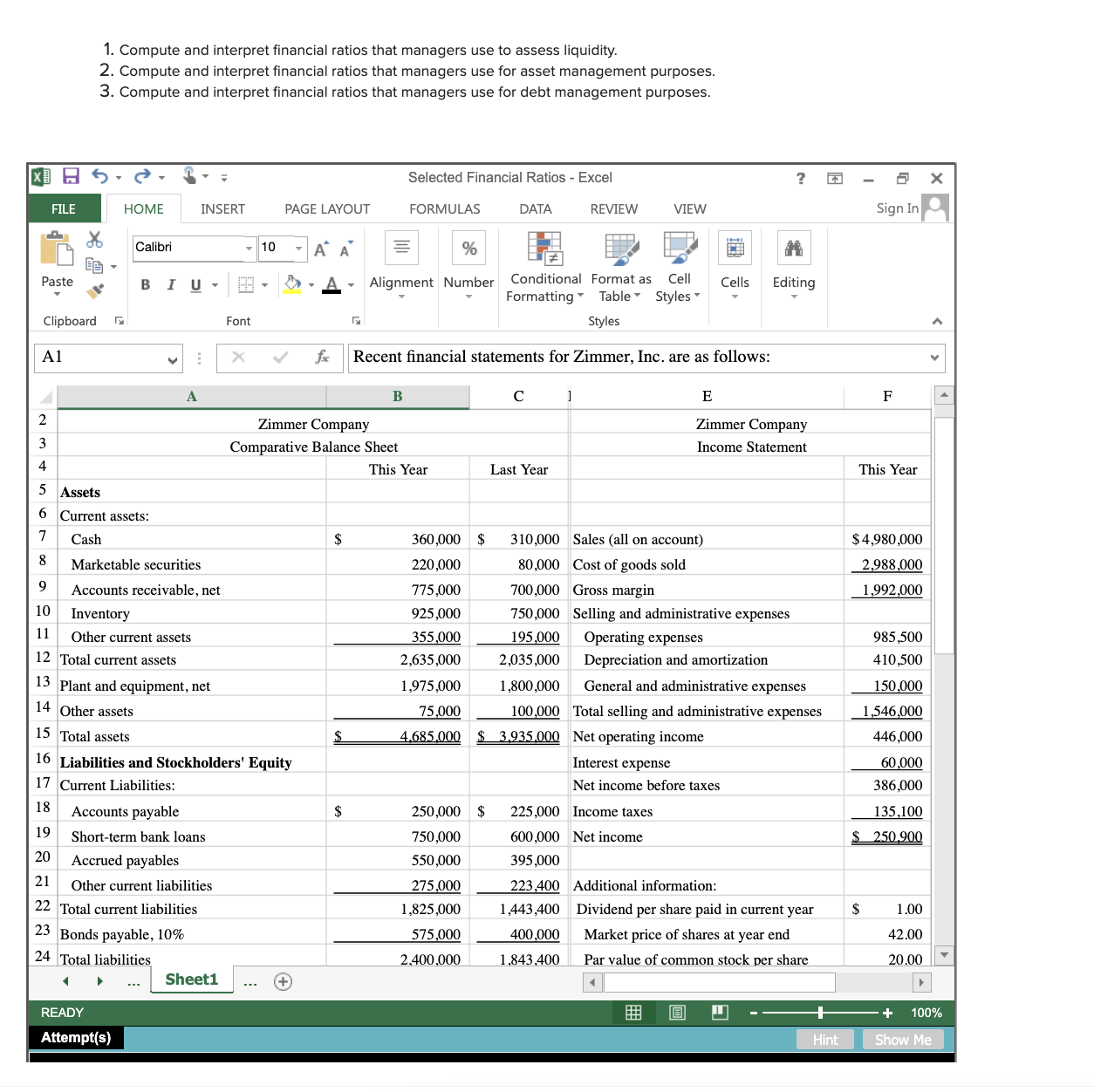Viewport: 1094px width, 1092px height.
Task: Click the Format as Table icon
Action: coord(621,248)
